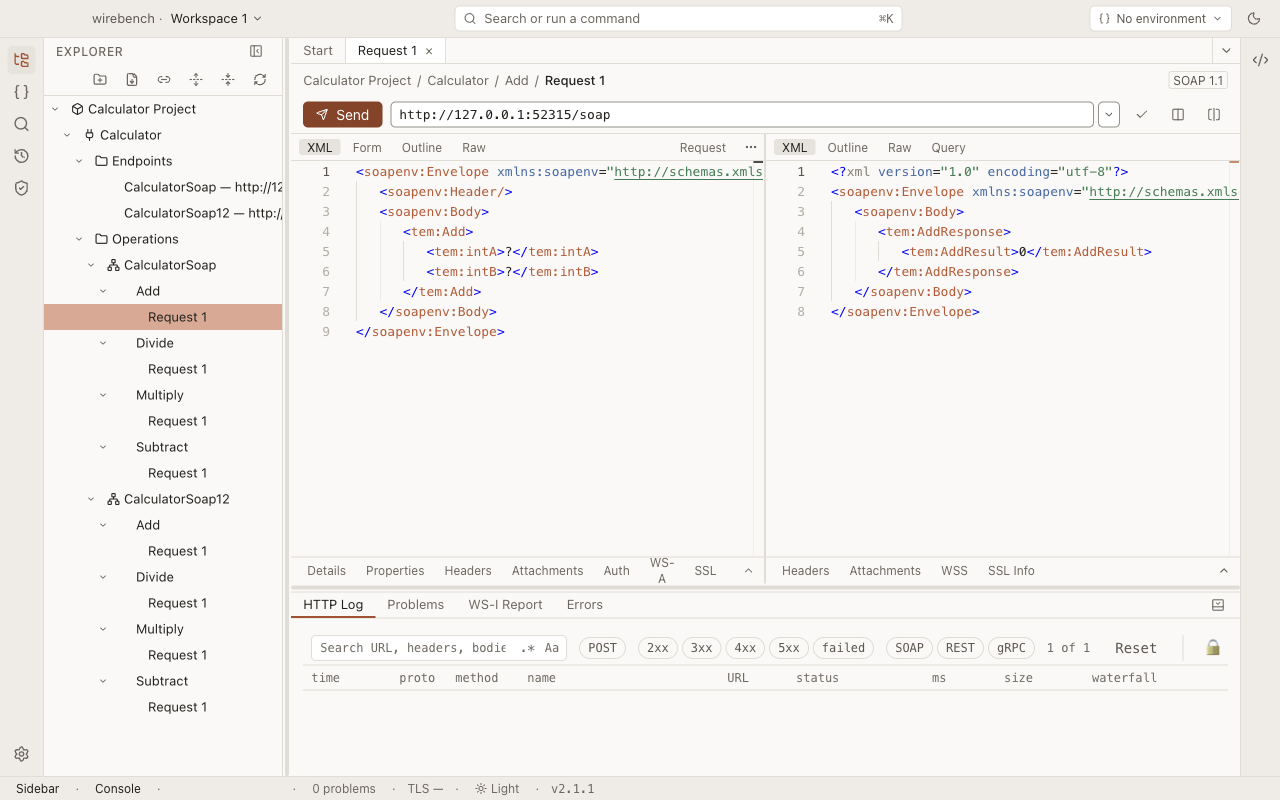Reset the HTTP log filters
This screenshot has width=1280, height=800.
(x=1136, y=648)
